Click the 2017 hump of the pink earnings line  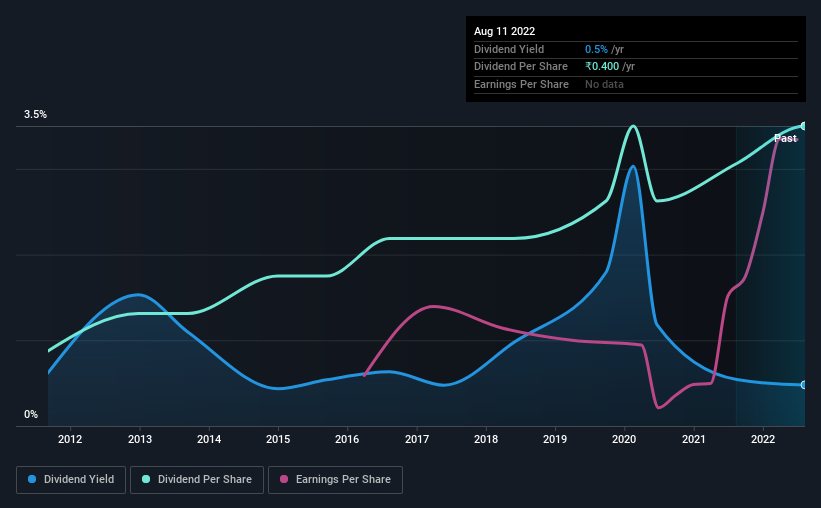(432, 306)
